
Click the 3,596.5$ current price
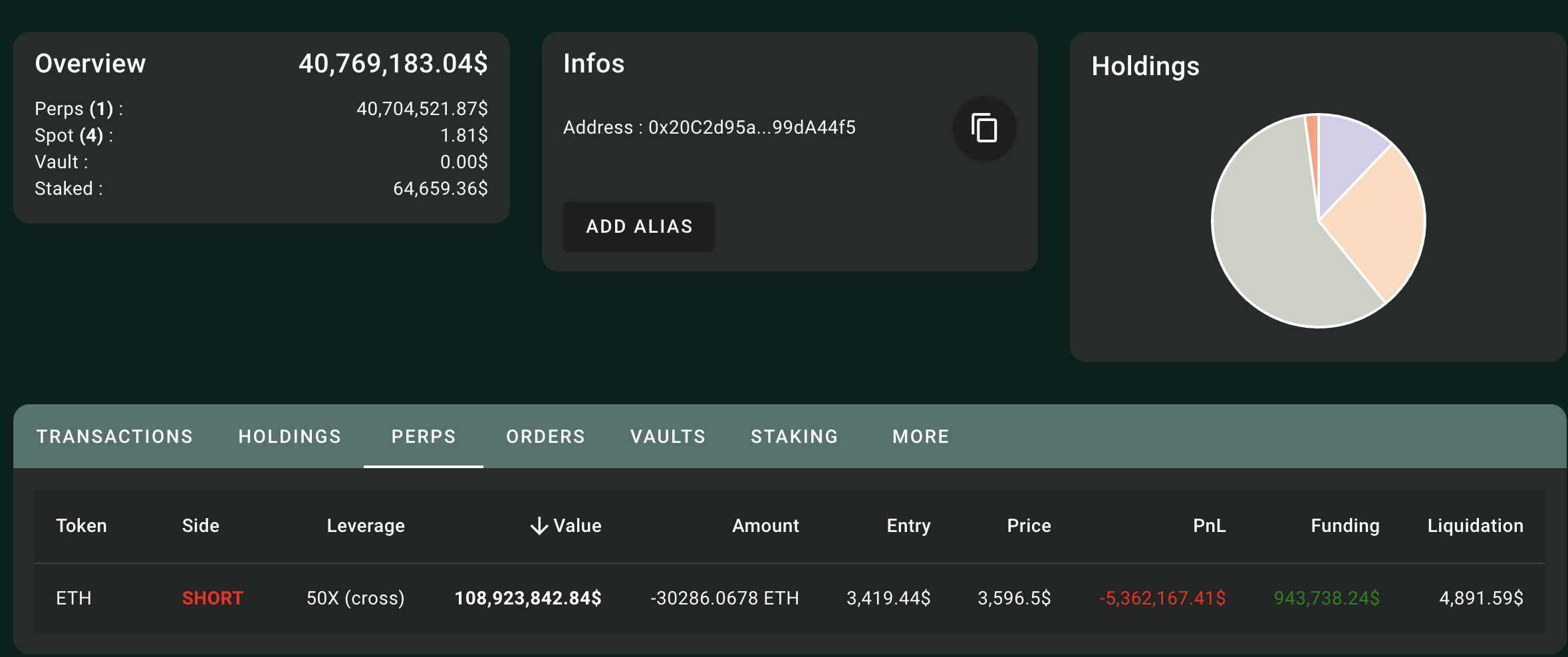[x=1014, y=598]
